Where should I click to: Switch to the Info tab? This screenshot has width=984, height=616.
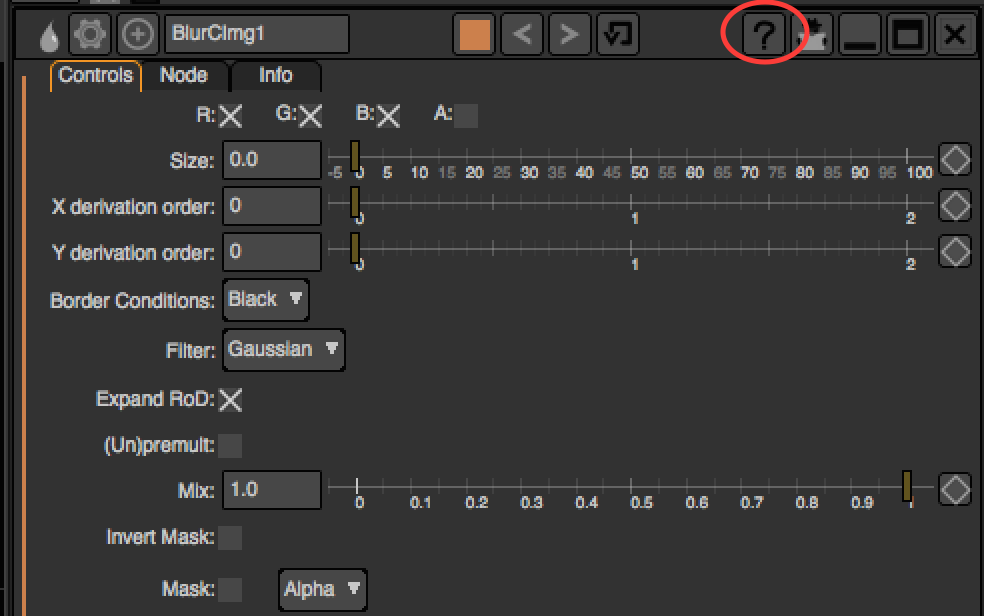point(275,75)
